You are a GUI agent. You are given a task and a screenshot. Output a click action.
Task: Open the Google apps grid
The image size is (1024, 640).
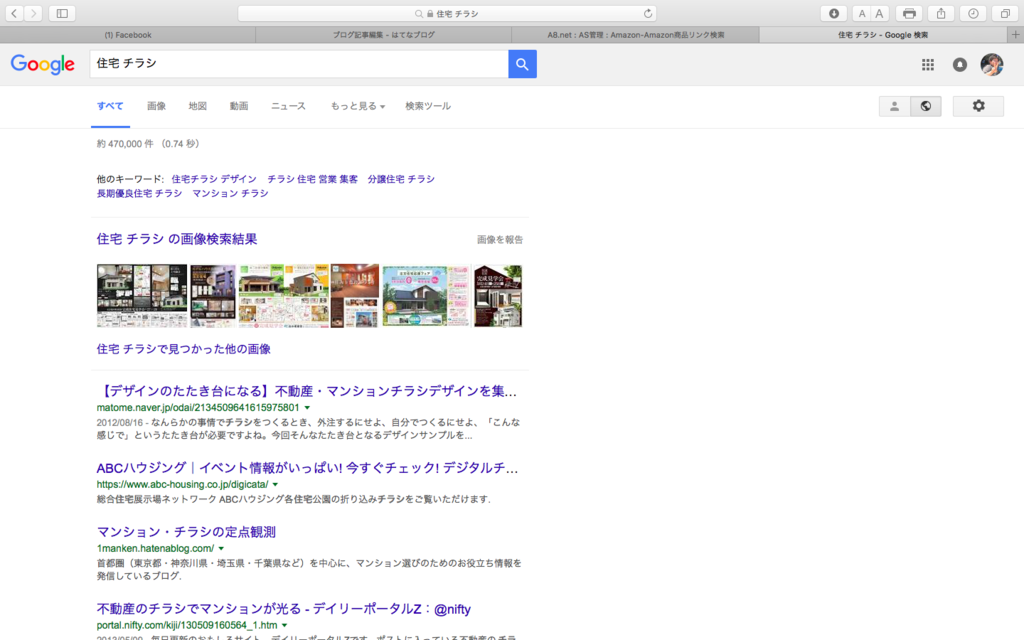927,64
